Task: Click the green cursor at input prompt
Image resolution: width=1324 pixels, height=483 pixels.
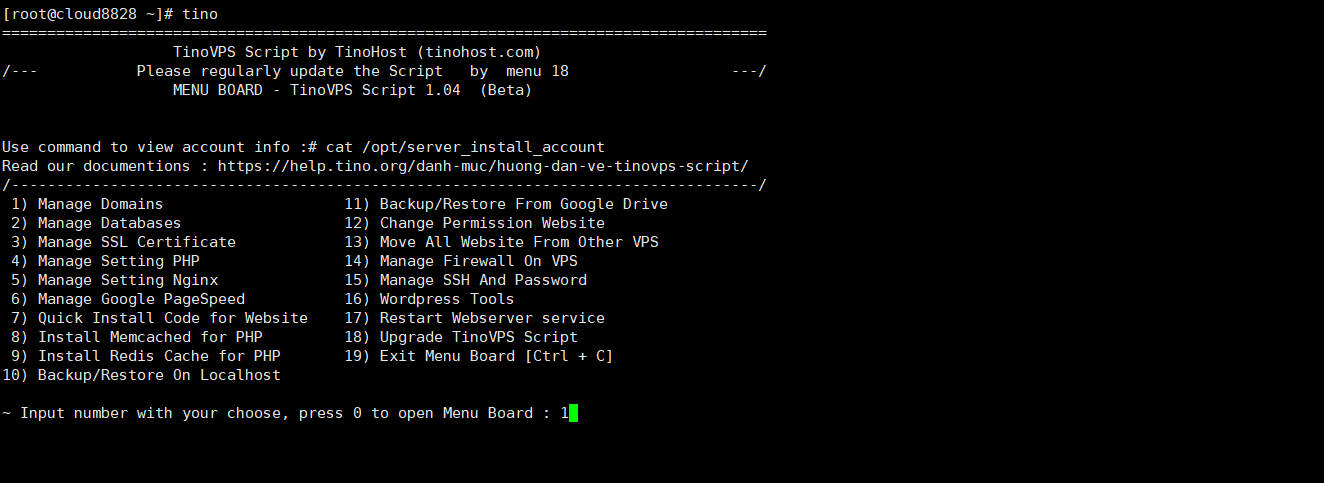Action: (573, 413)
